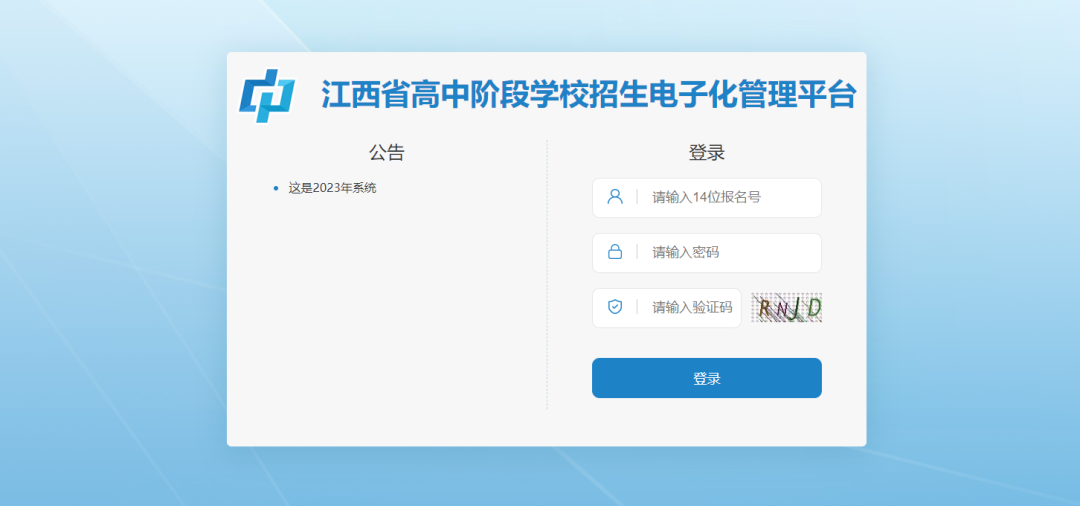Click the 公告 section heading

click(387, 153)
